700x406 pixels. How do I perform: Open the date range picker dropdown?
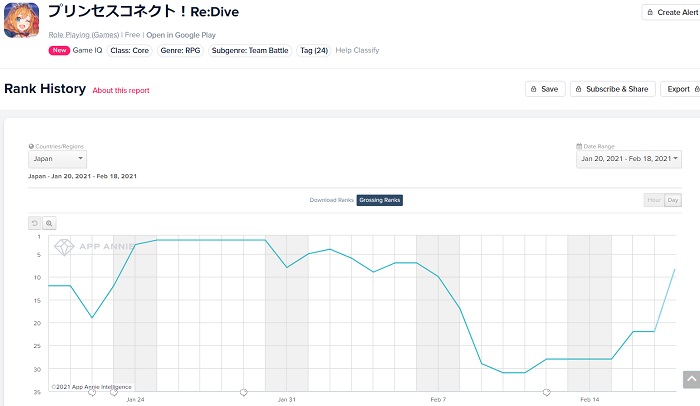click(629, 159)
